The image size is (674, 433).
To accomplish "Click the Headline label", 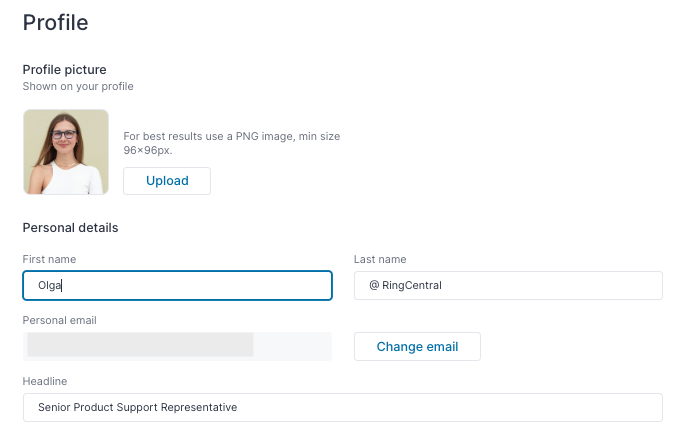I will [x=45, y=381].
